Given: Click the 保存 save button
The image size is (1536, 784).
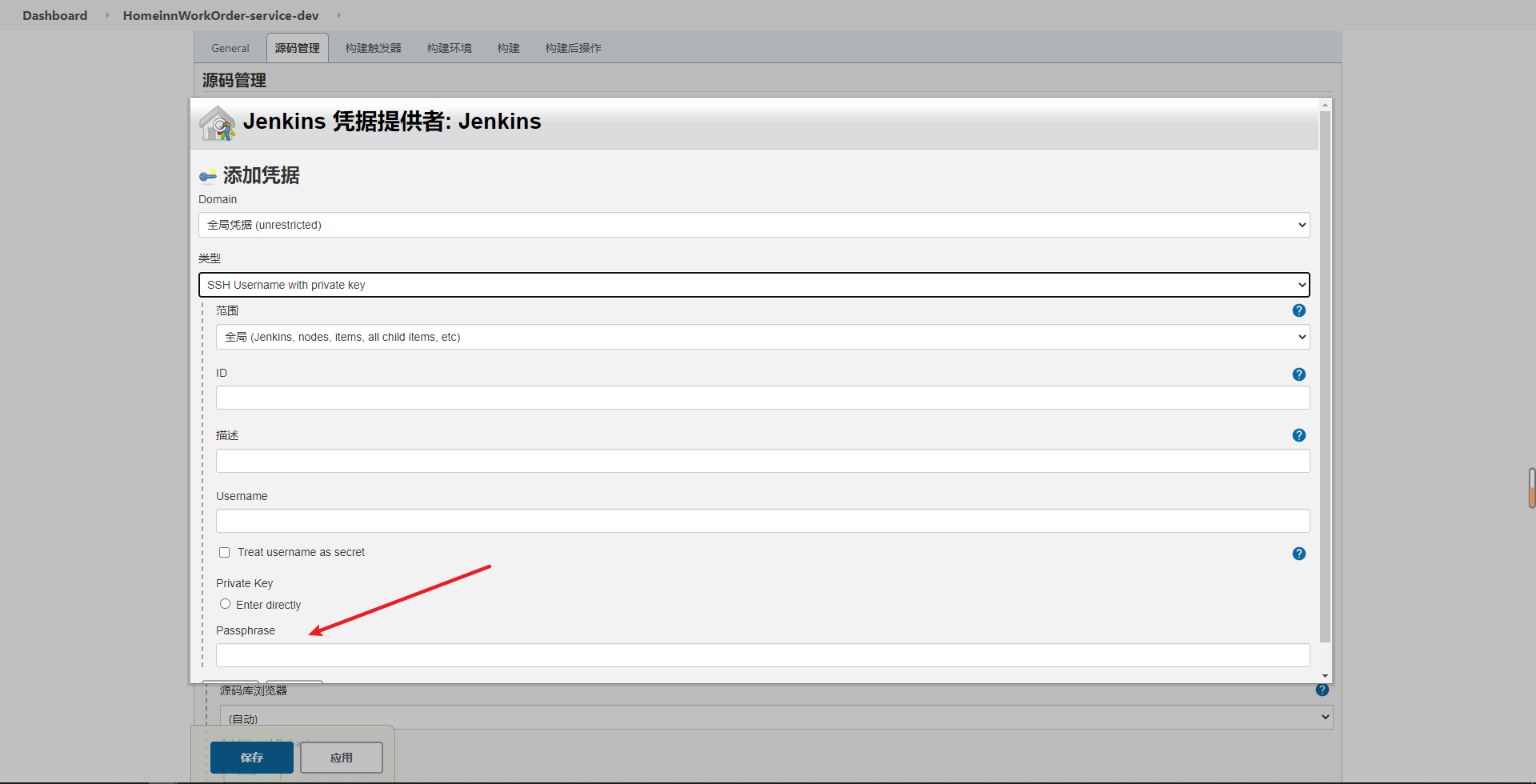Looking at the screenshot, I should pyautogui.click(x=252, y=758).
